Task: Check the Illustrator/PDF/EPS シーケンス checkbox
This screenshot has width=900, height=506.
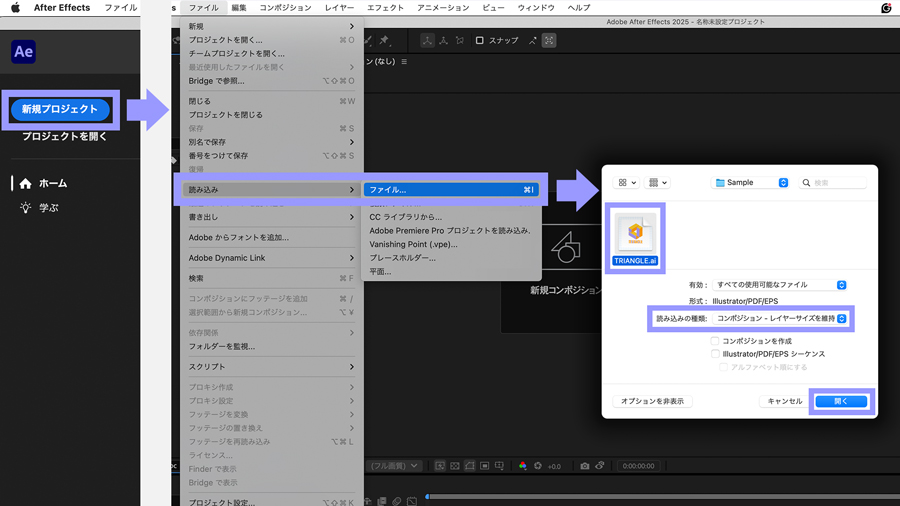Action: [x=715, y=354]
